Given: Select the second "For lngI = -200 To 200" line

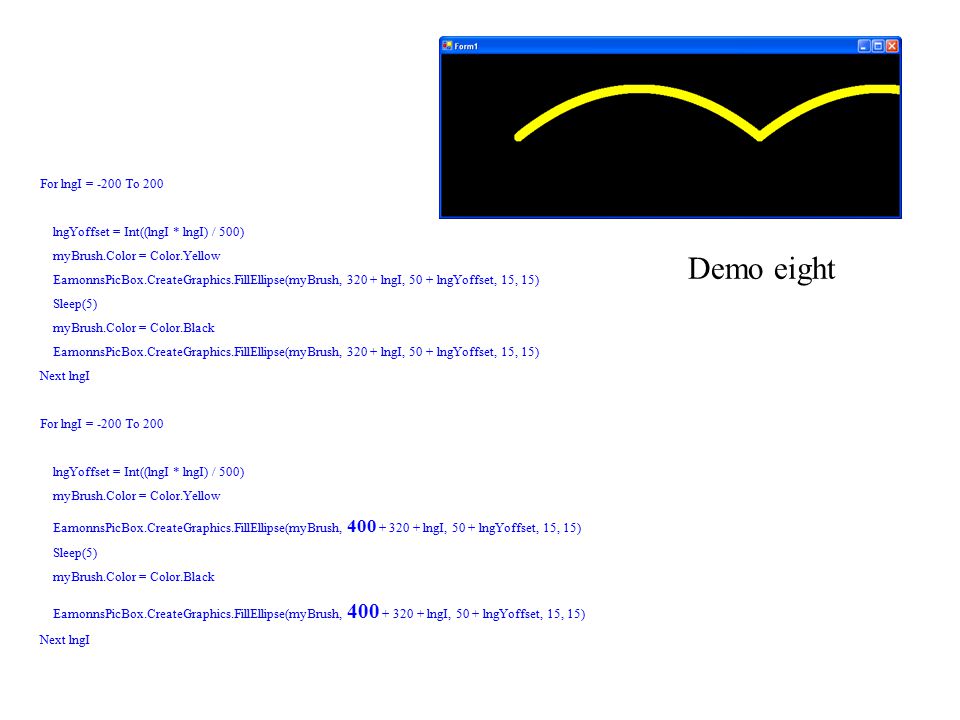Looking at the screenshot, I should point(102,424).
